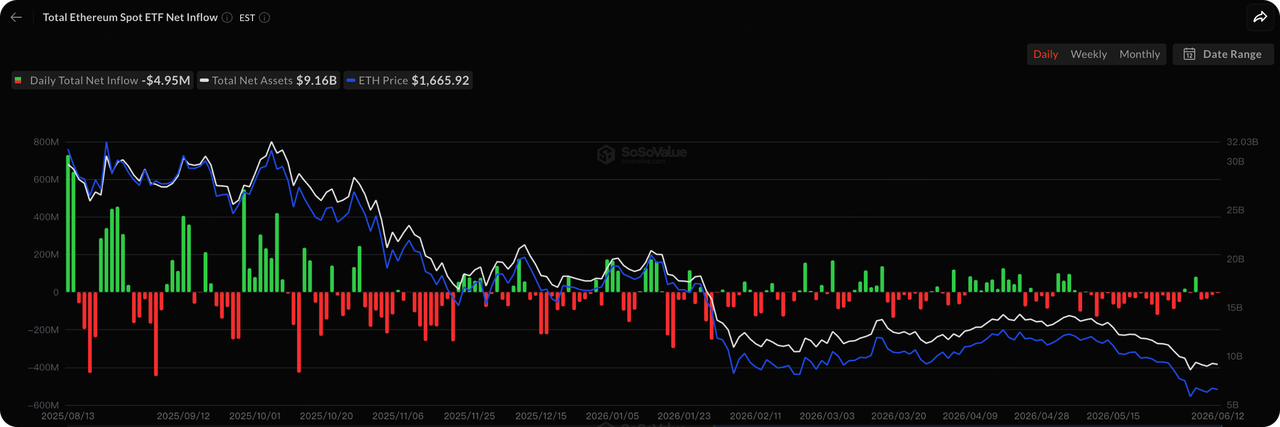Switch to the Monthly tab
Image resolution: width=1280 pixels, height=427 pixels.
coord(1139,54)
